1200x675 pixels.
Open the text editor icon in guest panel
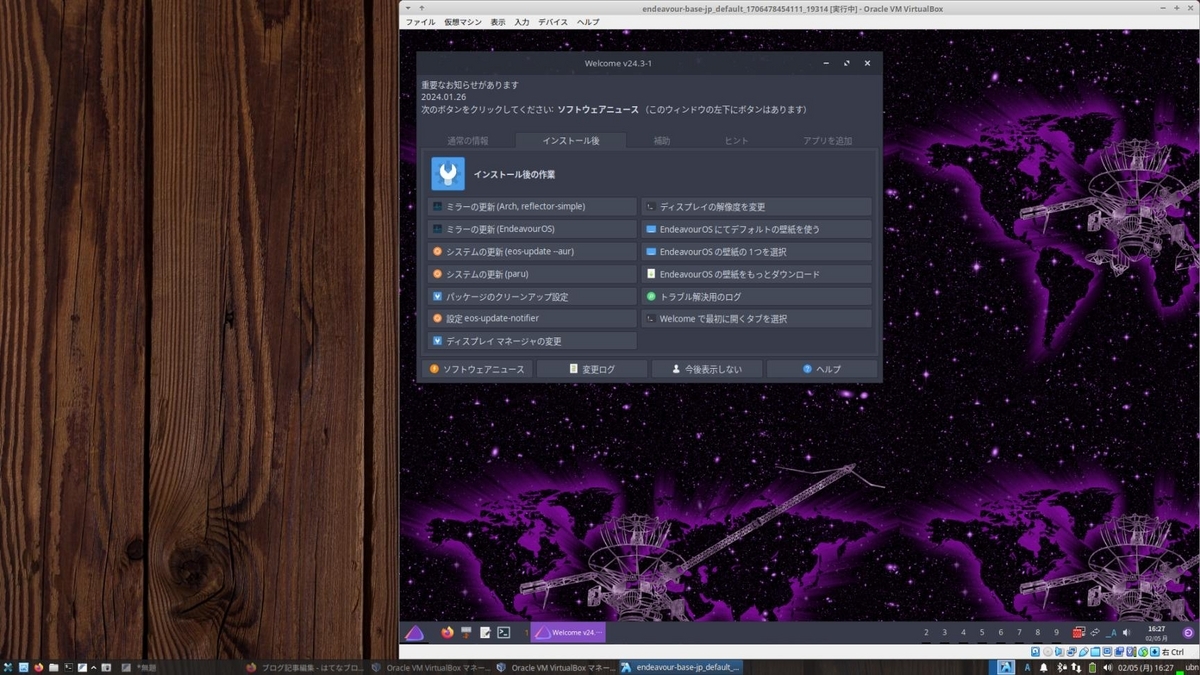[x=485, y=632]
